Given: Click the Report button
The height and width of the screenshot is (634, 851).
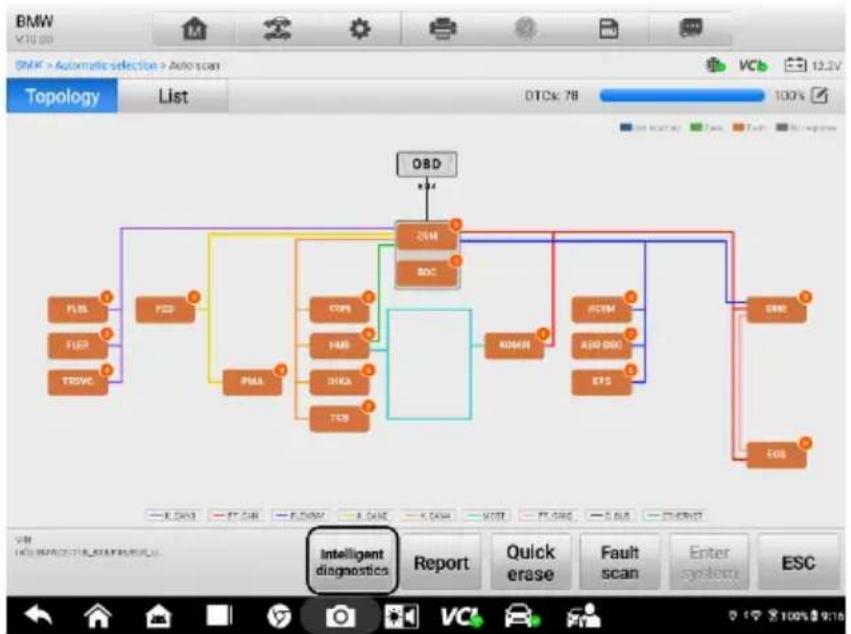Looking at the screenshot, I should [x=441, y=562].
